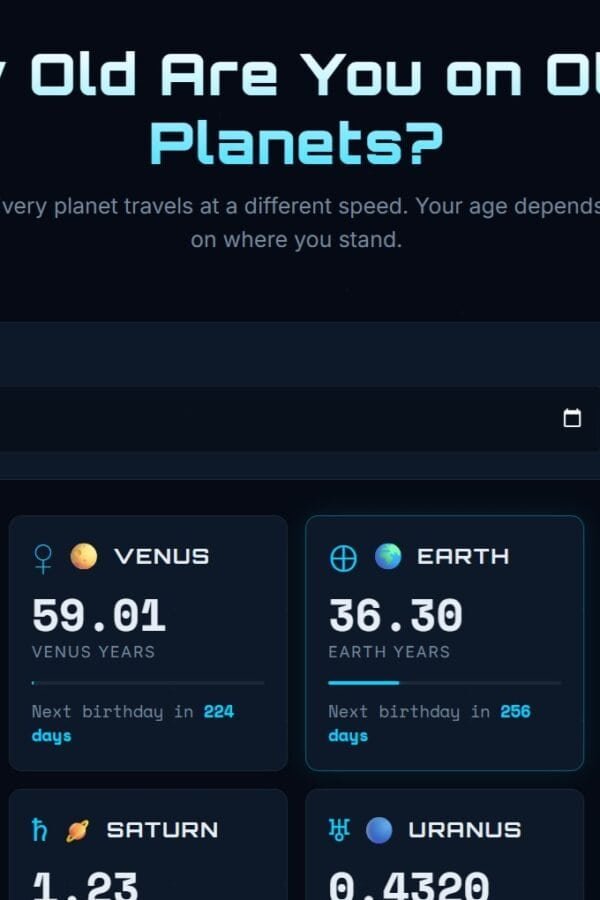Screen dimensions: 600x900
Task: Click the EARTH card title label
Action: coord(462,557)
